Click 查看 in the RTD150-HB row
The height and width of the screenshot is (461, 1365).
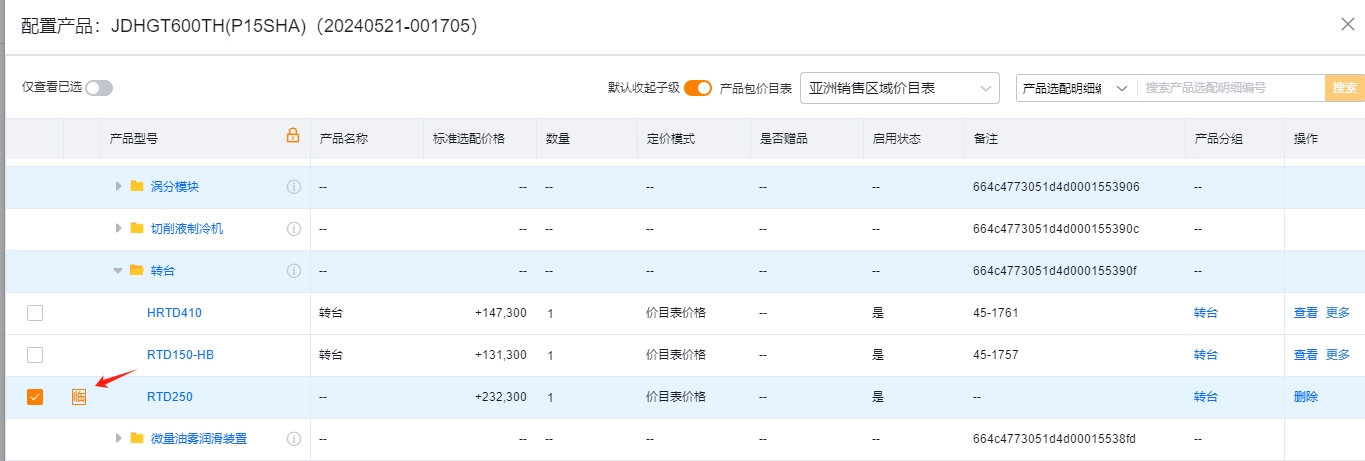(1306, 355)
